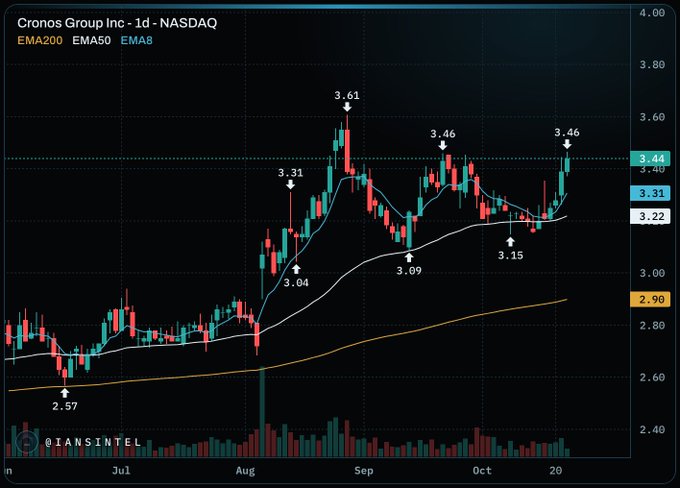Click the green 3.44 current price tag
Image resolution: width=680 pixels, height=488 pixels.
pyautogui.click(x=651, y=158)
